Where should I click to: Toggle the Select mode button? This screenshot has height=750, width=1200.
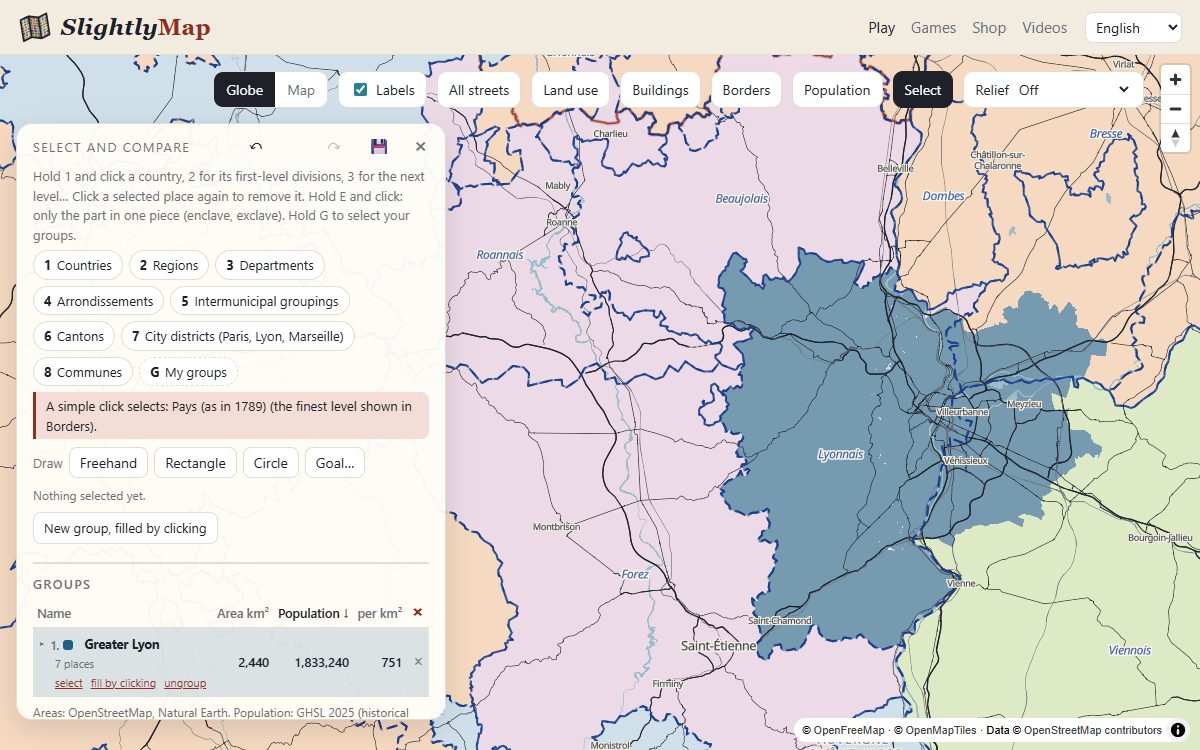click(x=923, y=90)
